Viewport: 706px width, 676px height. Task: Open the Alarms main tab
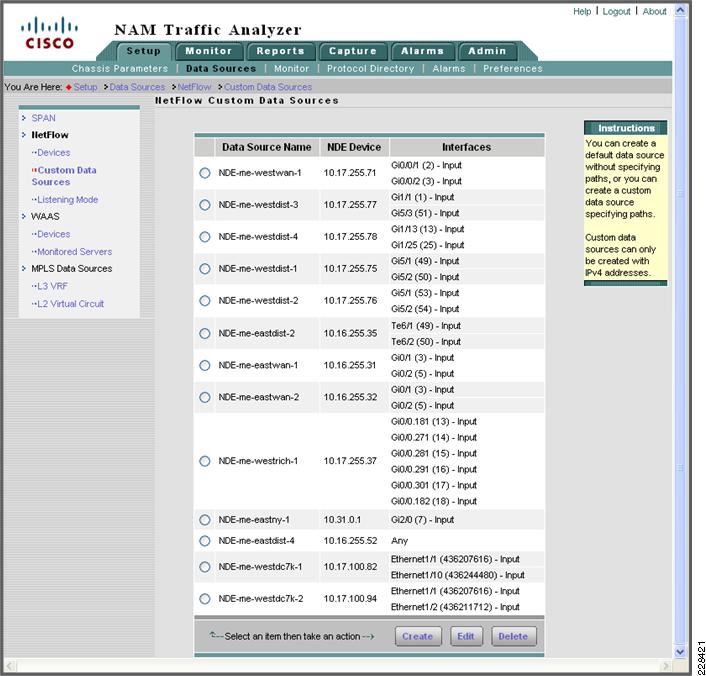[x=422, y=51]
